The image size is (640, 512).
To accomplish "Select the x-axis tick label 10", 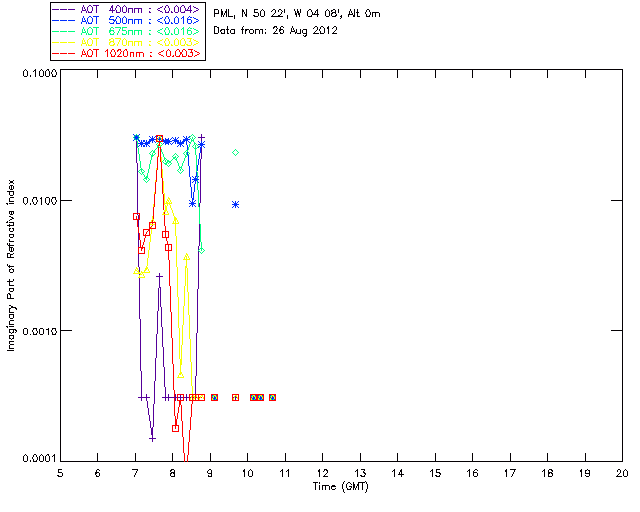I will pos(247,473).
